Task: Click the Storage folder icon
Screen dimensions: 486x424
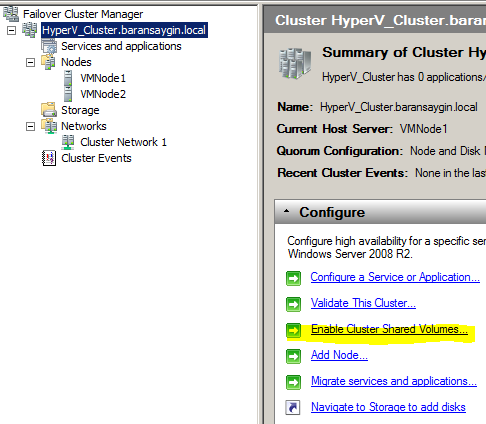Action: [x=49, y=110]
